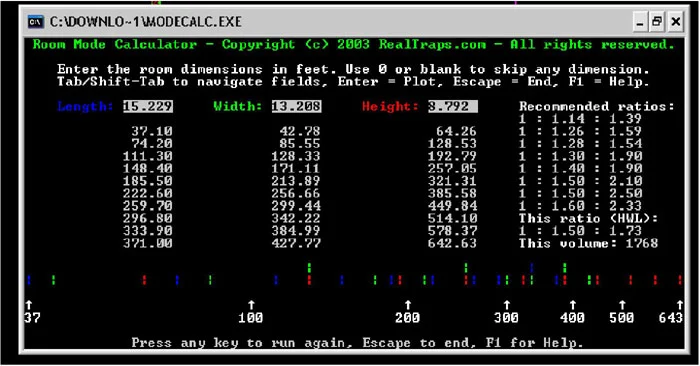Click the arrow marker above 643
The width and height of the screenshot is (700, 366).
coord(679,305)
